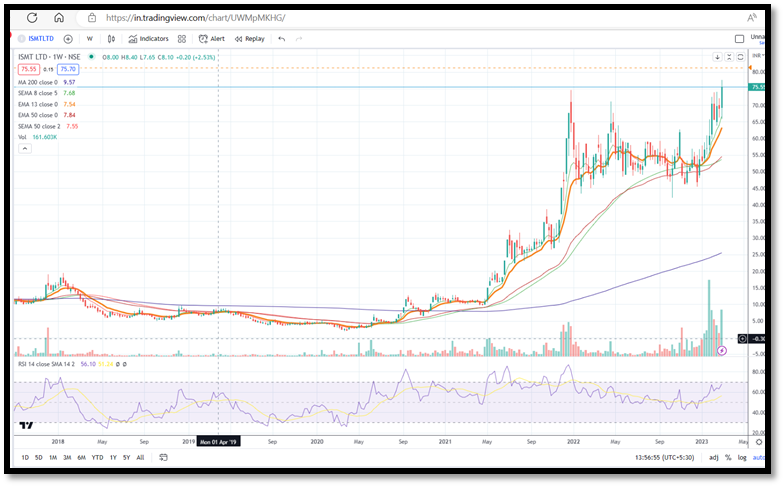Screen dimensions: 784x487
Task: Open the candlestick chart type selector
Action: coord(112,38)
